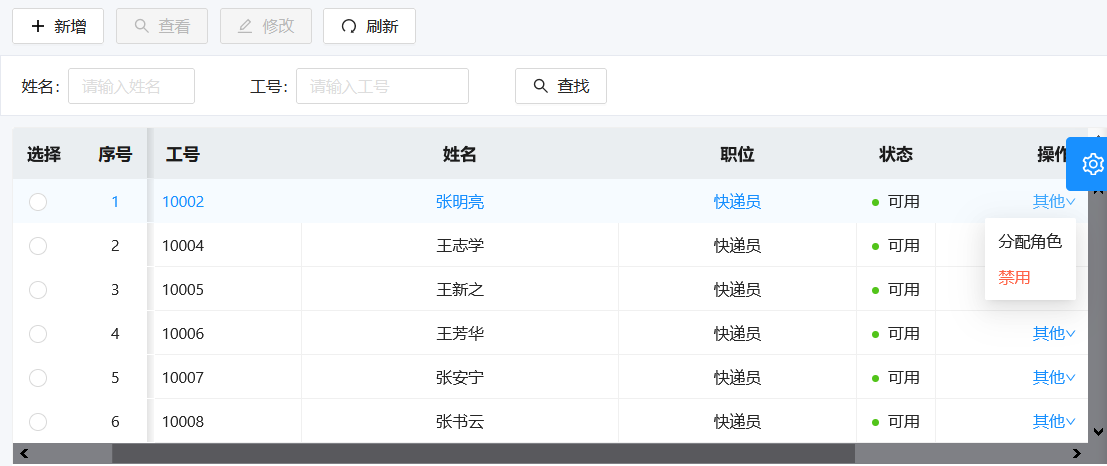Viewport: 1107px width, 466px height.
Task: Click the horizontal scrollbar right arrow
Action: click(x=1077, y=454)
